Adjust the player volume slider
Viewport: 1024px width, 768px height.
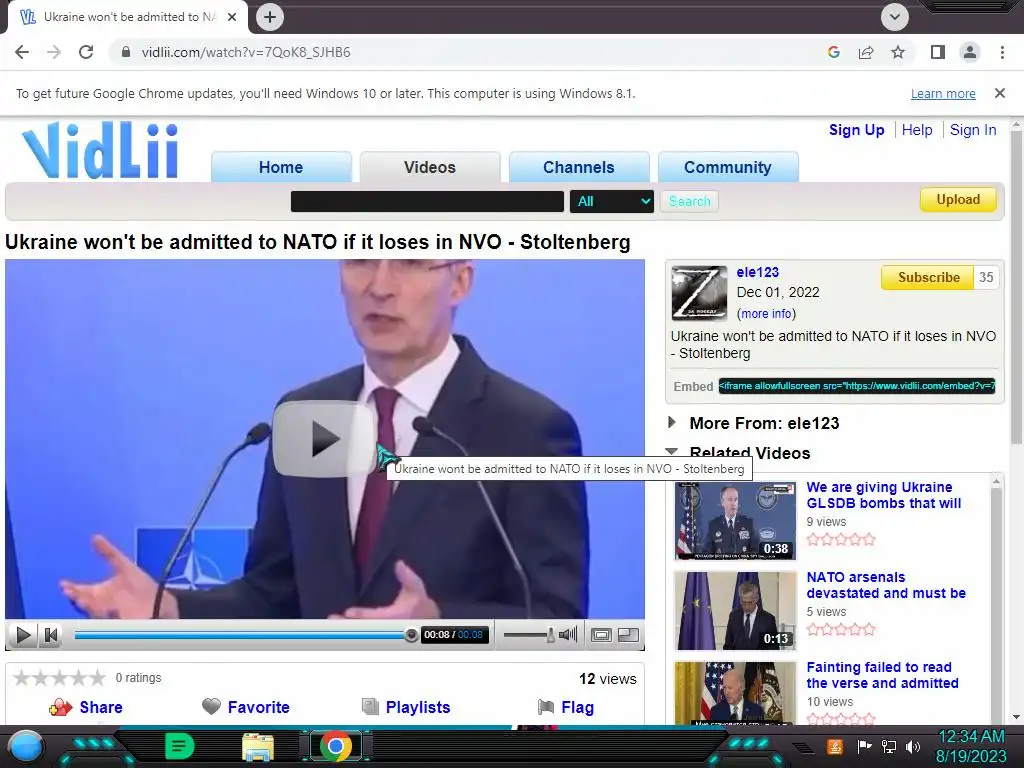[x=529, y=634]
